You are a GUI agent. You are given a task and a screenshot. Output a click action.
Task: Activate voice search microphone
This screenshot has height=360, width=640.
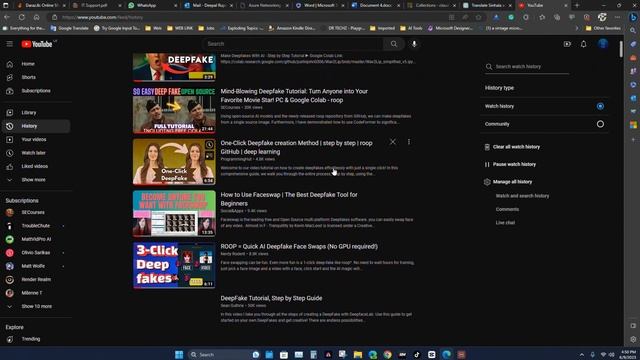pos(414,44)
